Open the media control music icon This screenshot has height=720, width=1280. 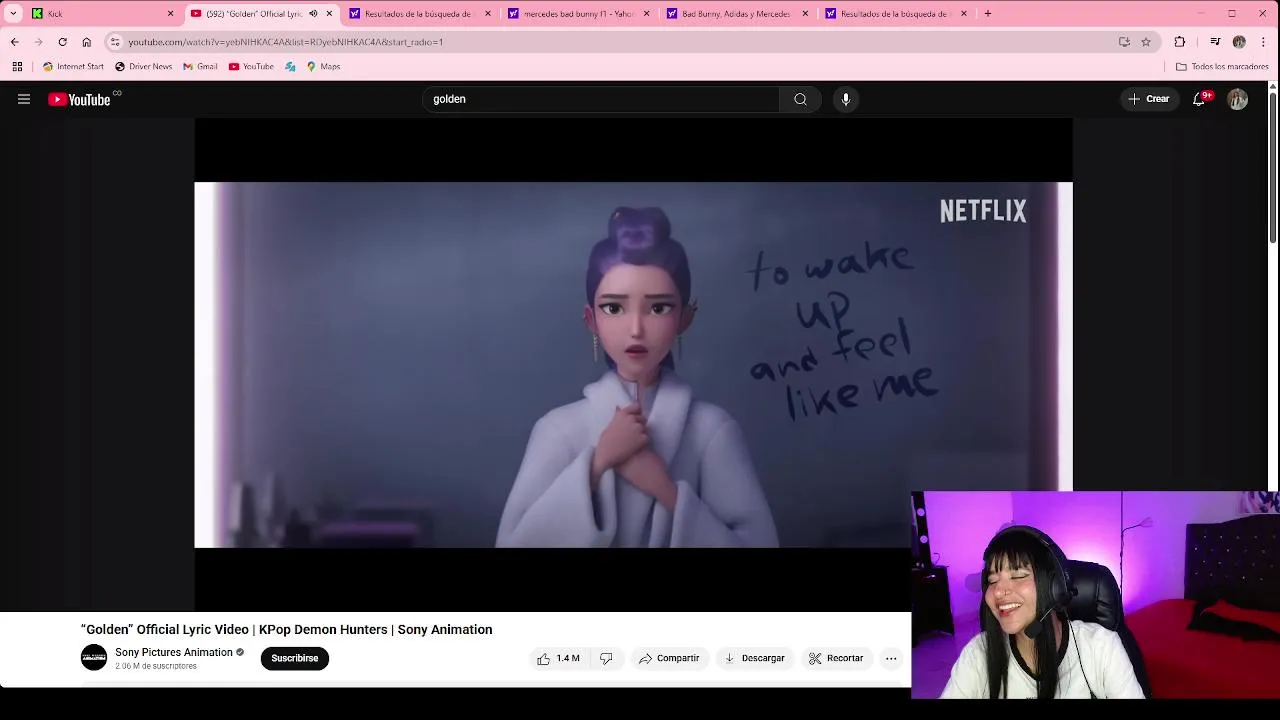click(1215, 42)
